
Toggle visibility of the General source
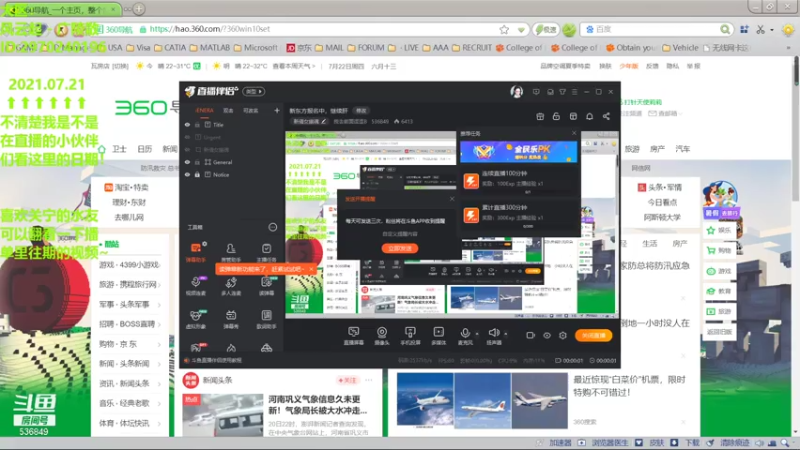[187, 162]
